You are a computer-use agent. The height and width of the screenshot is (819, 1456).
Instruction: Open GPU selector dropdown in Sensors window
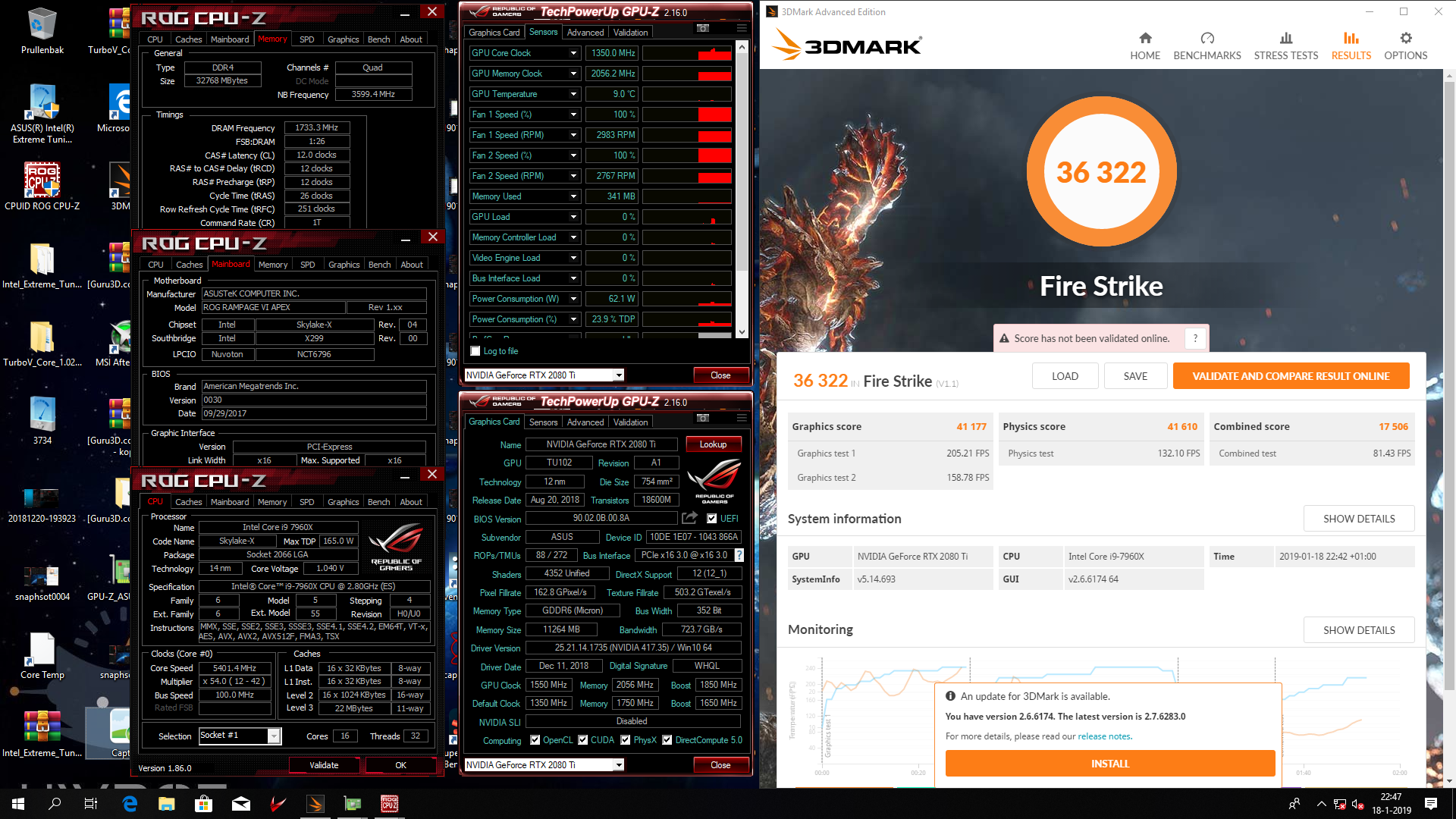[x=619, y=375]
